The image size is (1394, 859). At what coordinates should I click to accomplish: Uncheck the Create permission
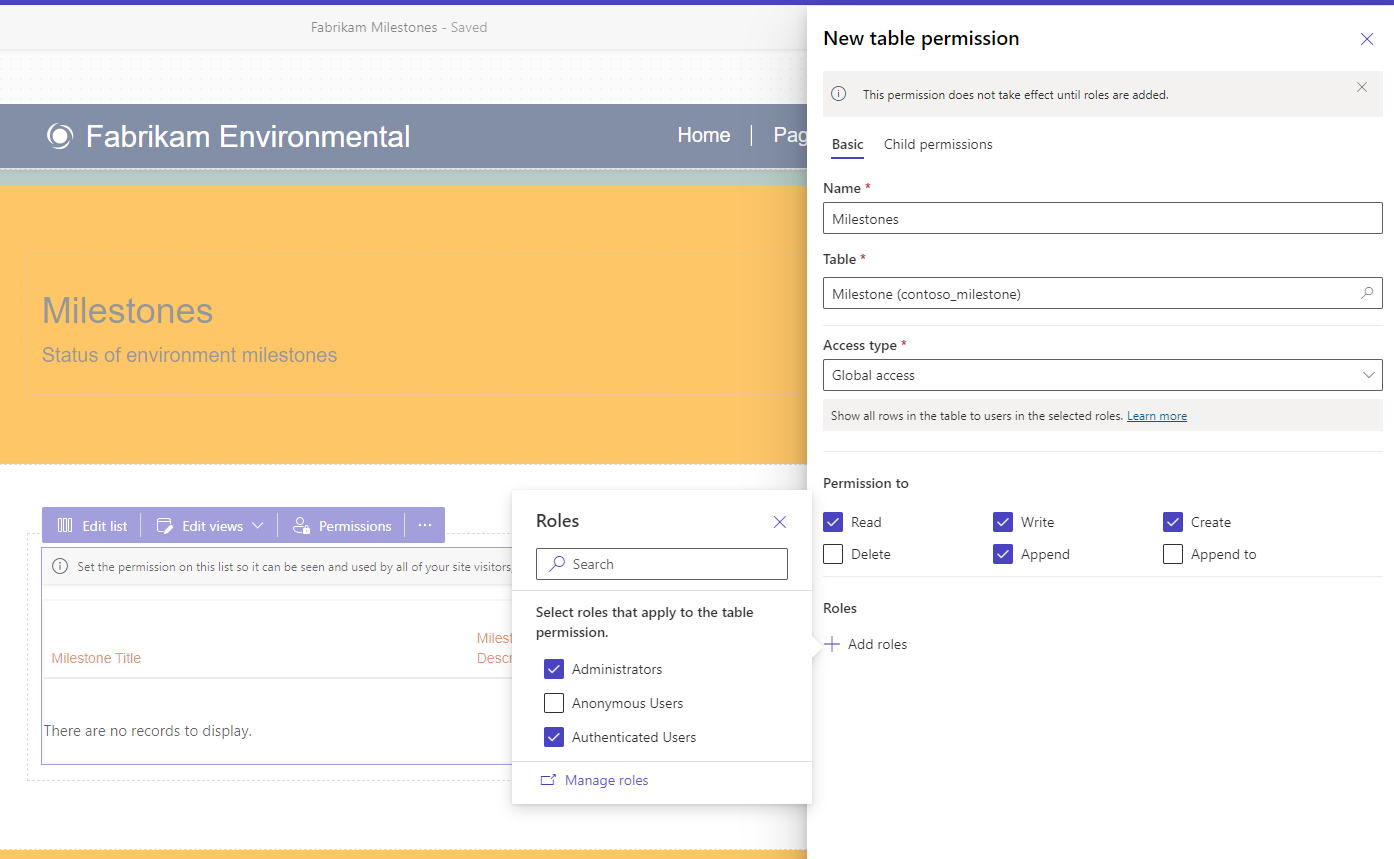(1173, 522)
